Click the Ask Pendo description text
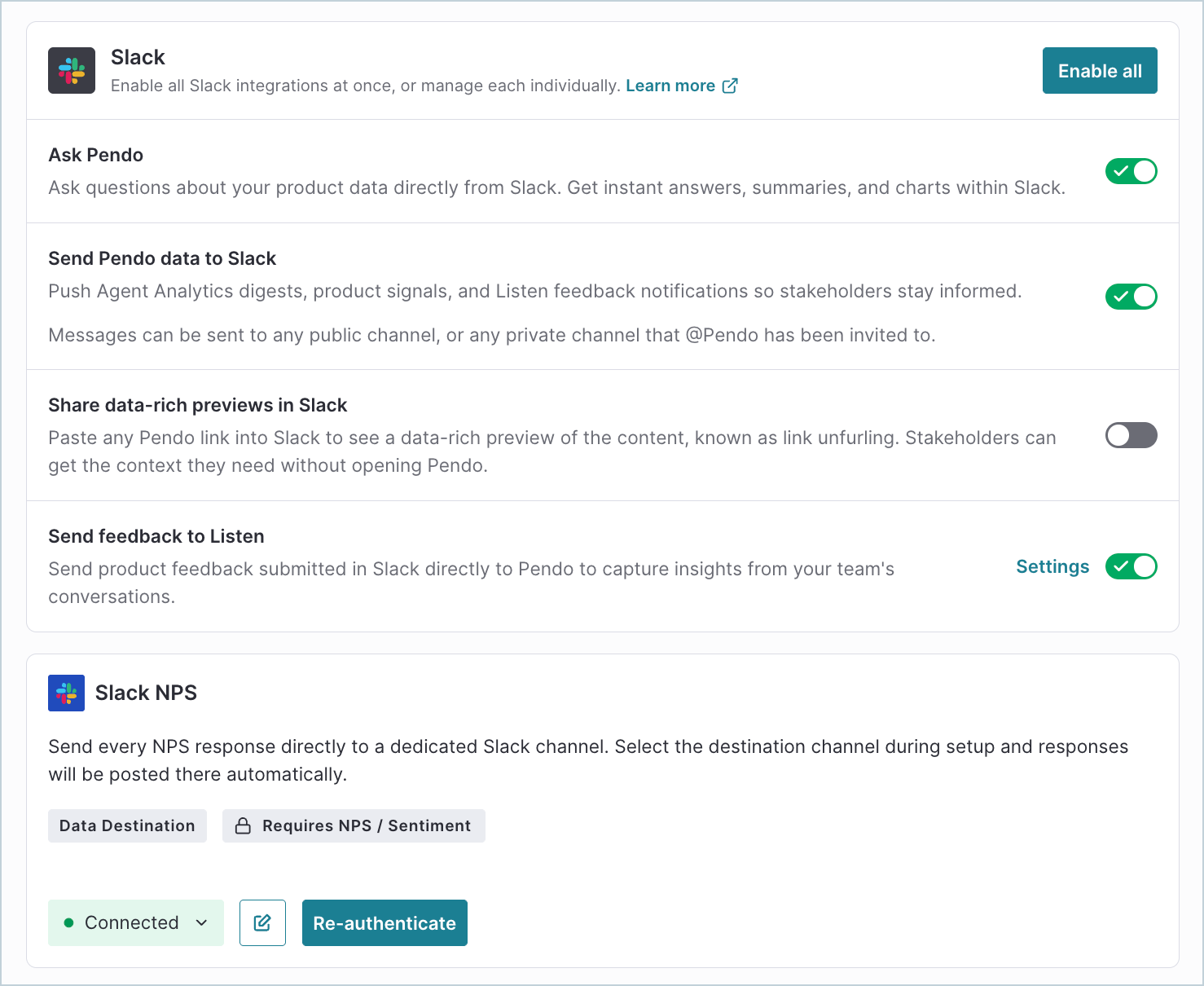The width and height of the screenshot is (1204, 986). pos(557,187)
